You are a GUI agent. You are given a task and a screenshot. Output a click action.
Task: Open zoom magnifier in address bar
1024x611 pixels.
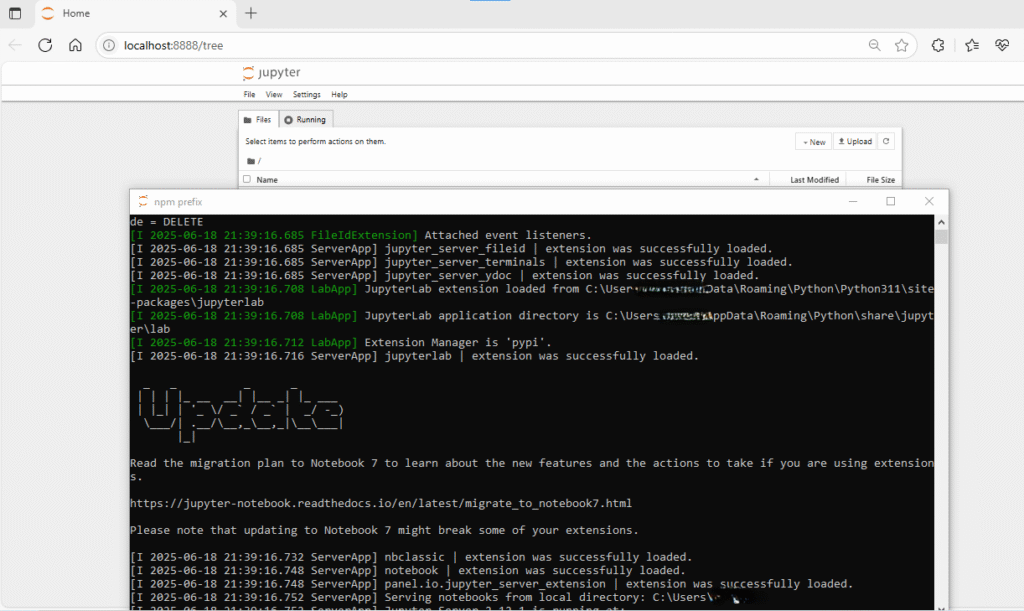pyautogui.click(x=874, y=45)
